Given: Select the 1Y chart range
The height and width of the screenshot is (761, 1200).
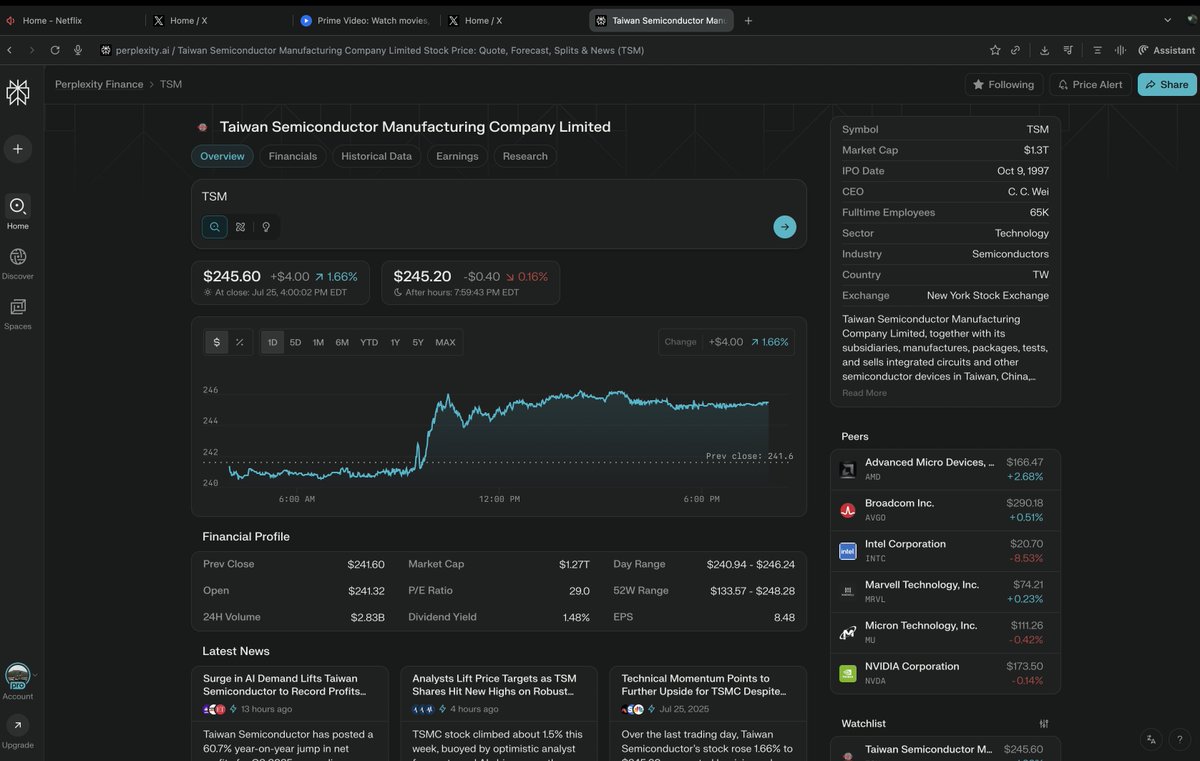Looking at the screenshot, I should pyautogui.click(x=395, y=342).
